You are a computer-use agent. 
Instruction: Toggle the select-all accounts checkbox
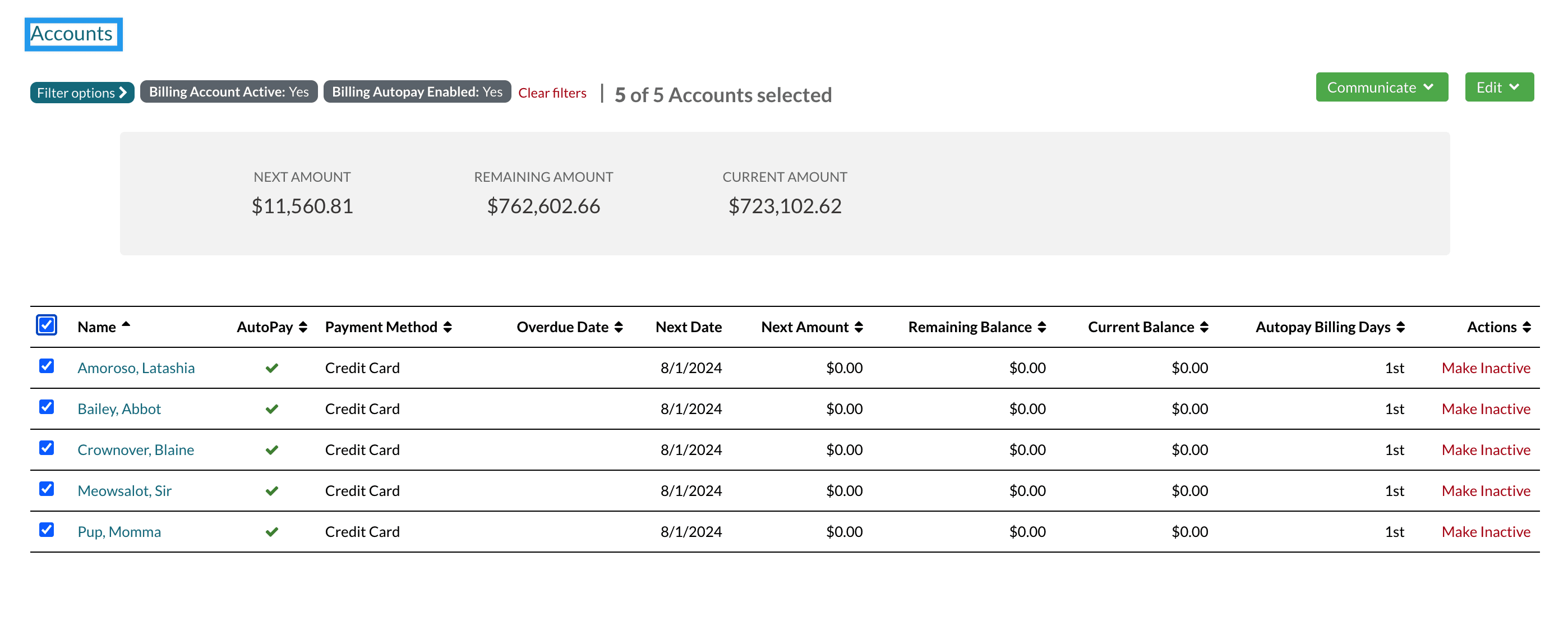tap(47, 325)
